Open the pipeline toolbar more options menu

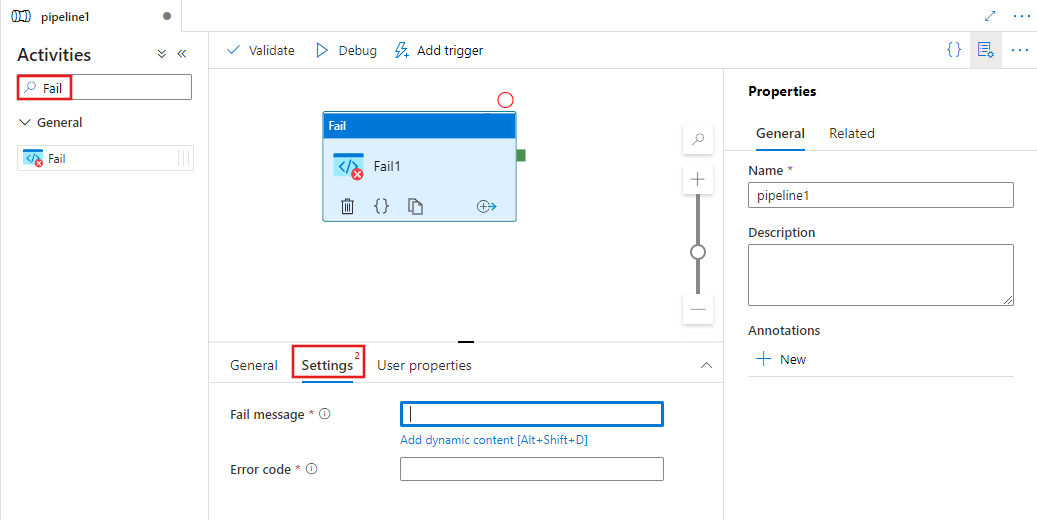coord(1020,50)
